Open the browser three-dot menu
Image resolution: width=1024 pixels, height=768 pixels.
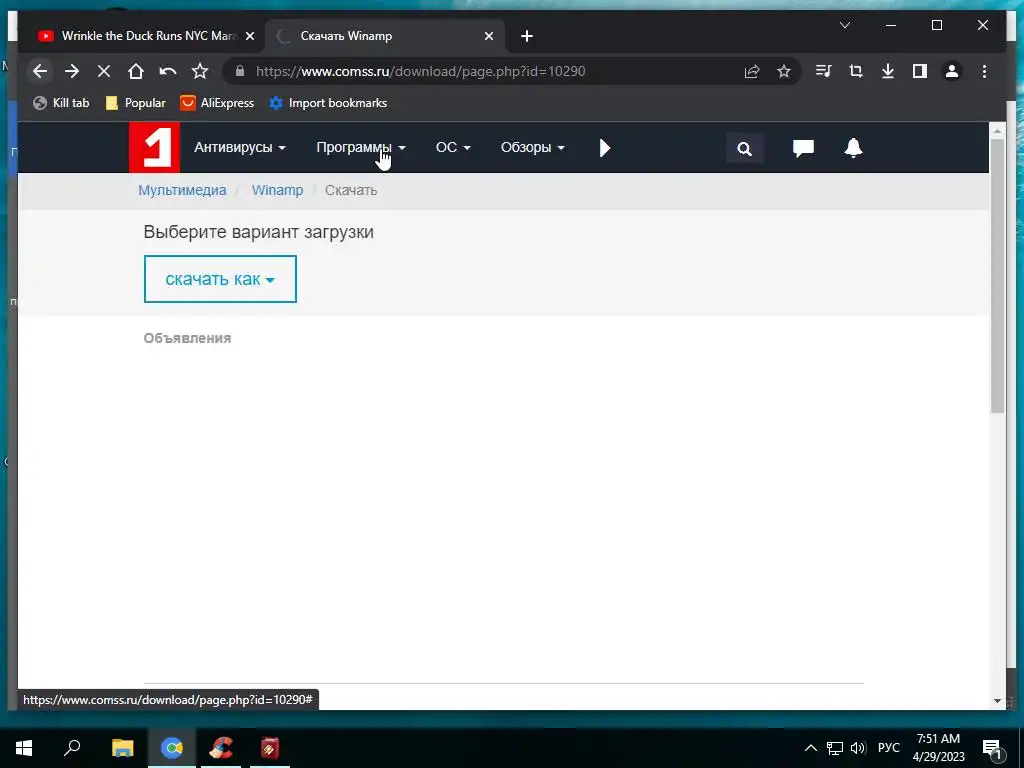984,71
